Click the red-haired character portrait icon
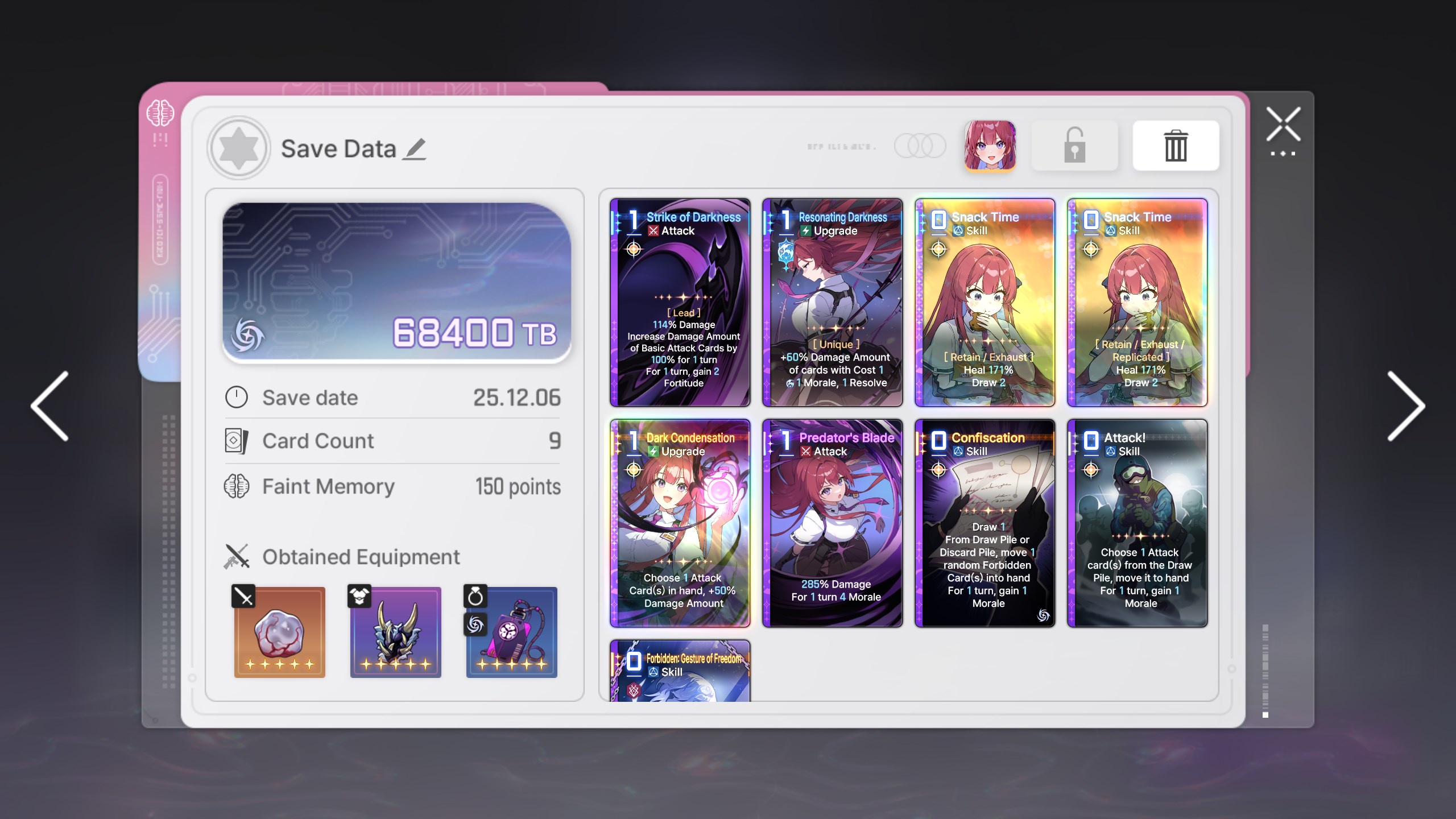This screenshot has width=1456, height=819. 990,146
